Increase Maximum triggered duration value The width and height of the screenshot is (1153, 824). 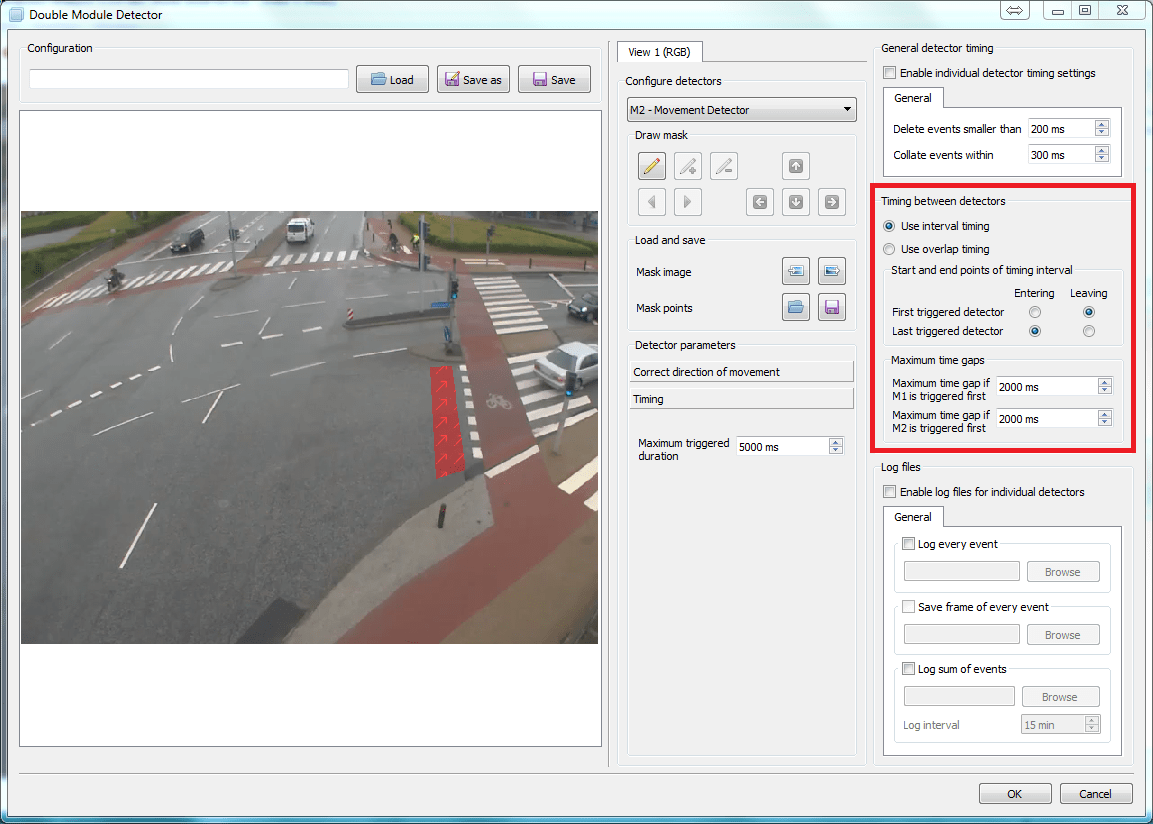[835, 443]
